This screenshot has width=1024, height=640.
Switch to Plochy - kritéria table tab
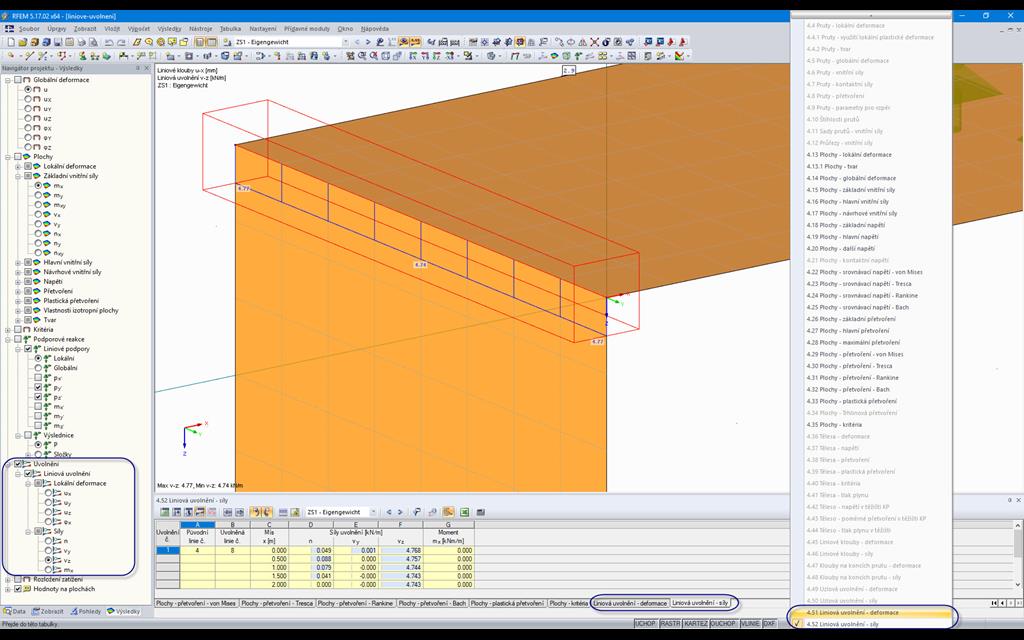point(568,603)
